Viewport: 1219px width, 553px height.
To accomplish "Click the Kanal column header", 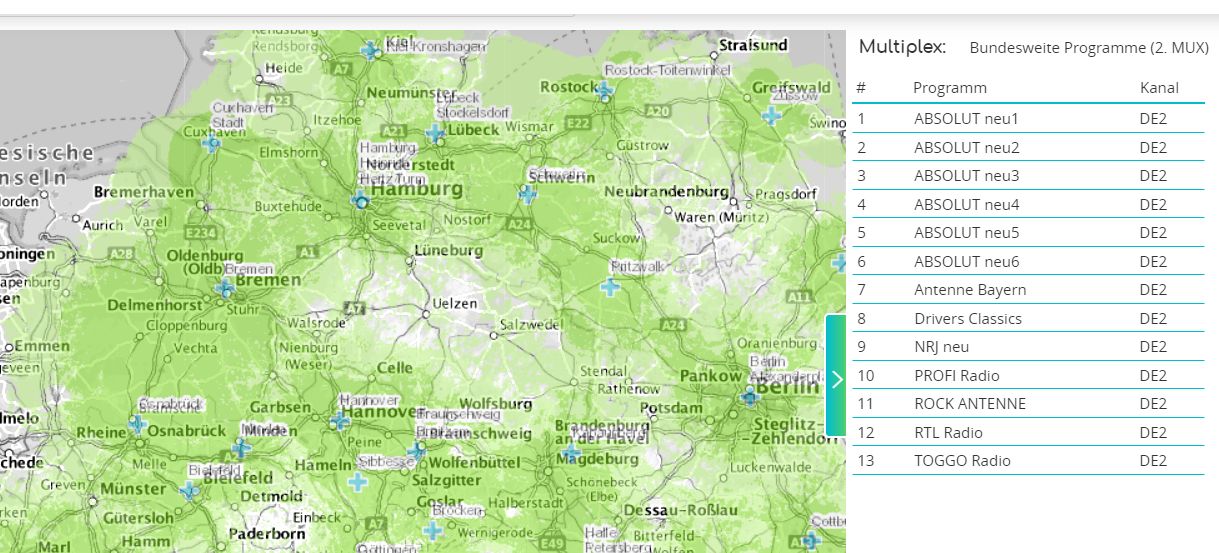I will [x=1159, y=88].
